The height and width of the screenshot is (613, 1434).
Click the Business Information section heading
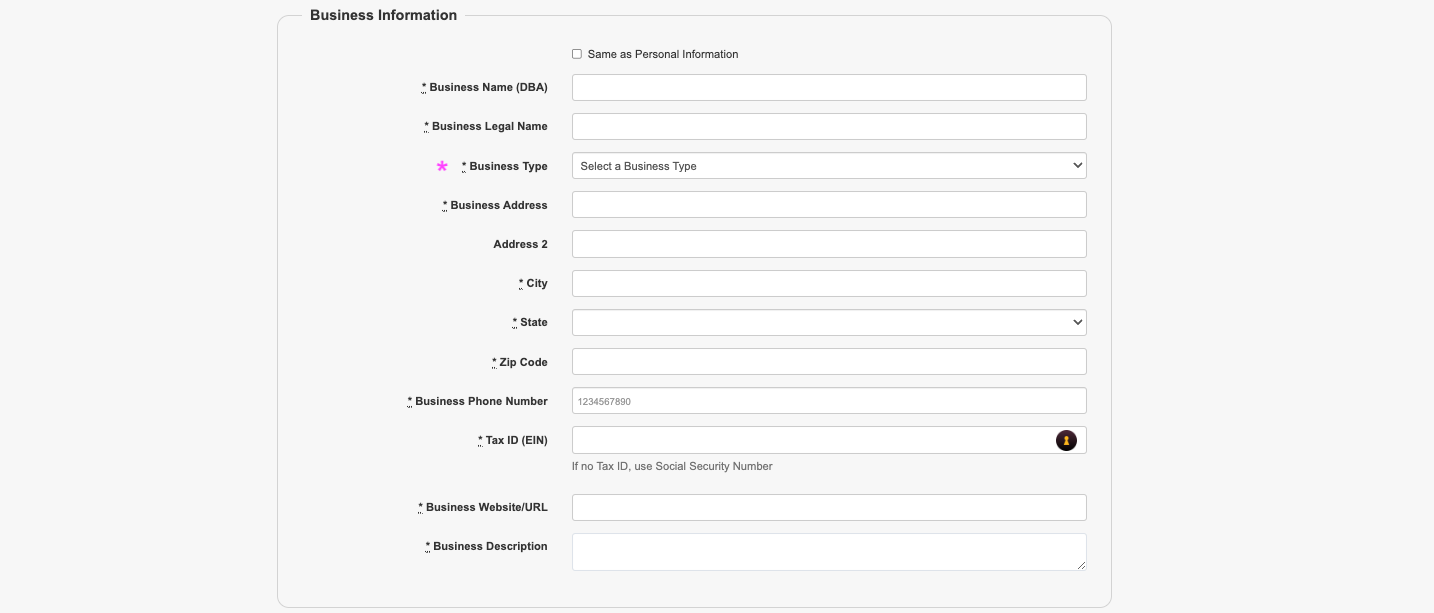(x=384, y=15)
